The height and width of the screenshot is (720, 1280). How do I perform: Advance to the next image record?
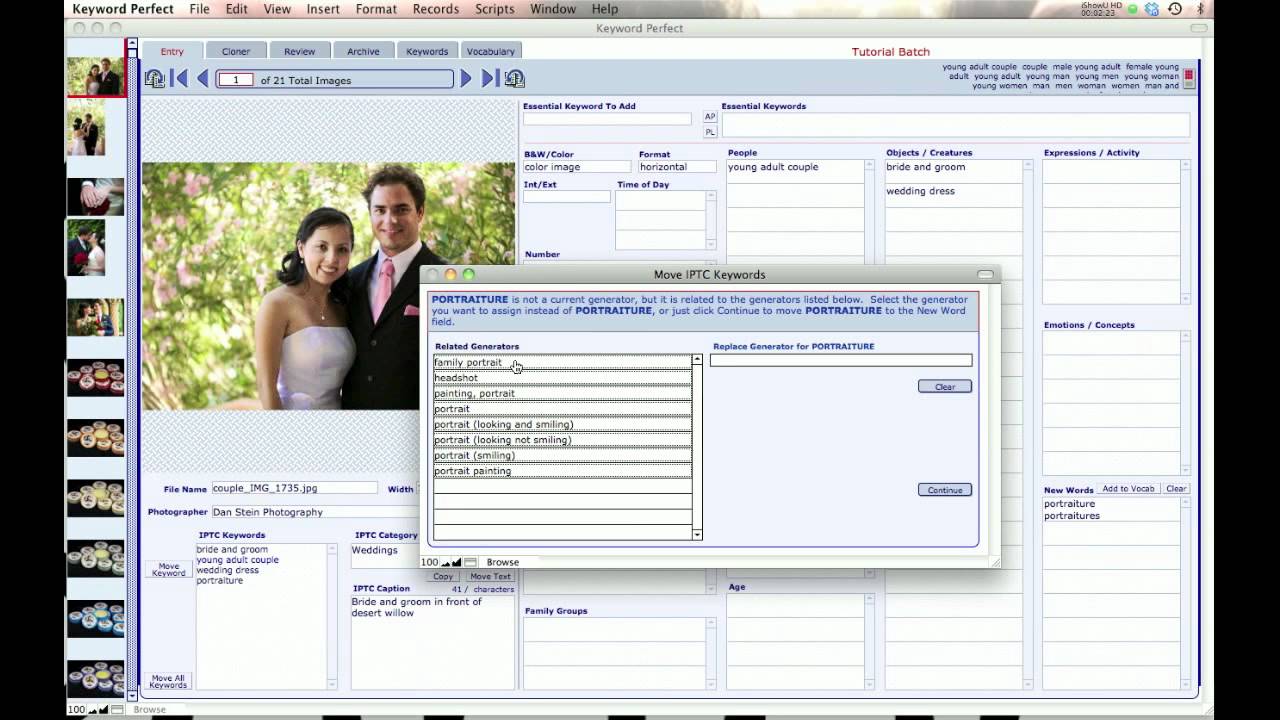coord(466,79)
